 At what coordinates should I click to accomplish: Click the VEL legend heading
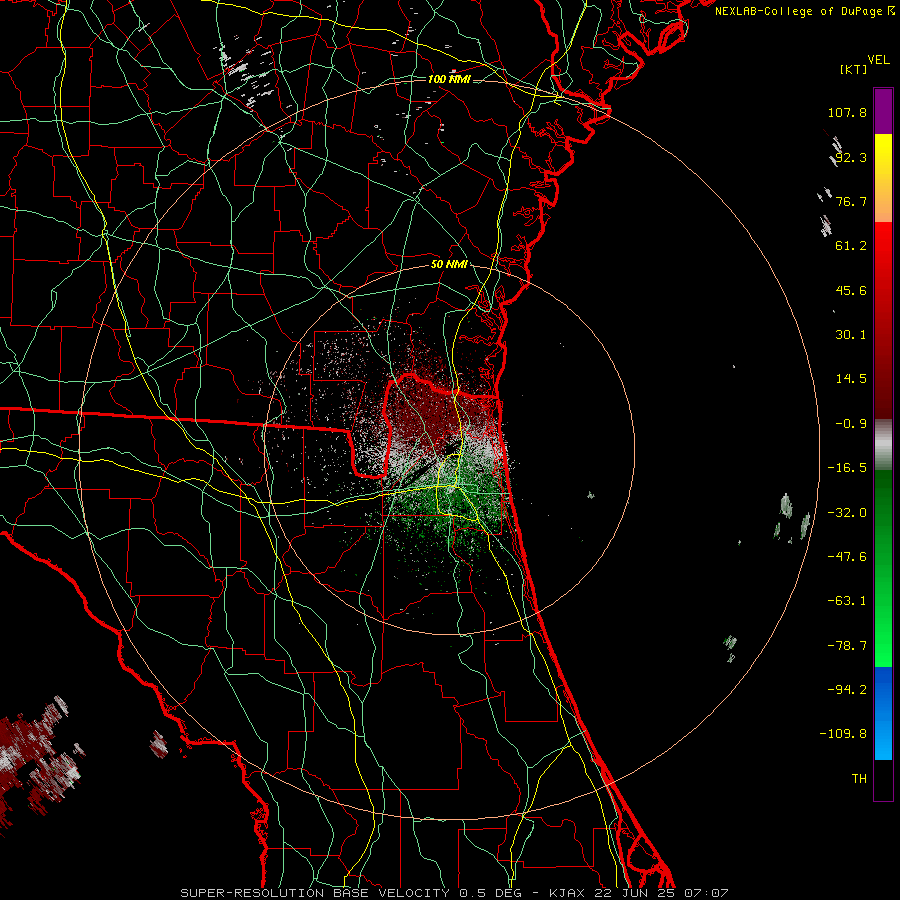pyautogui.click(x=879, y=60)
